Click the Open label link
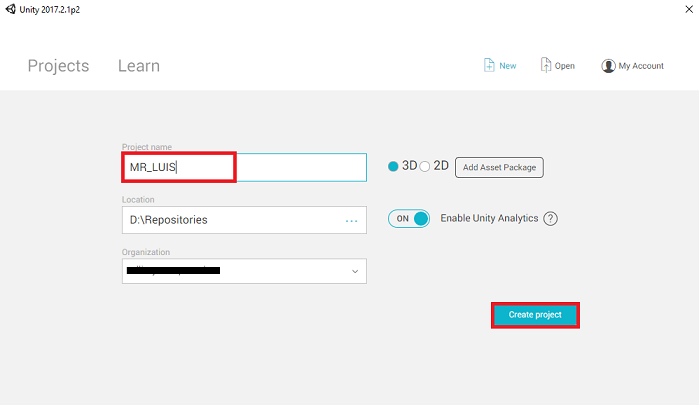 [x=565, y=66]
